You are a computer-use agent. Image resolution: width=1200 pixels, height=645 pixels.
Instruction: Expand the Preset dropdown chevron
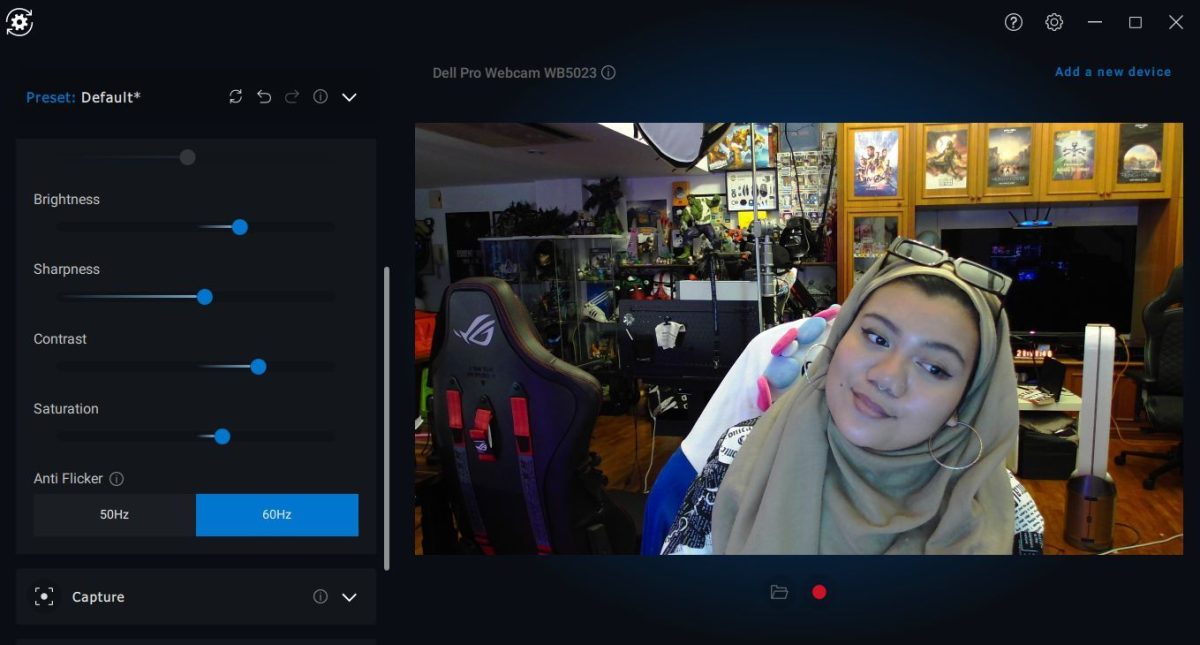[x=349, y=97]
